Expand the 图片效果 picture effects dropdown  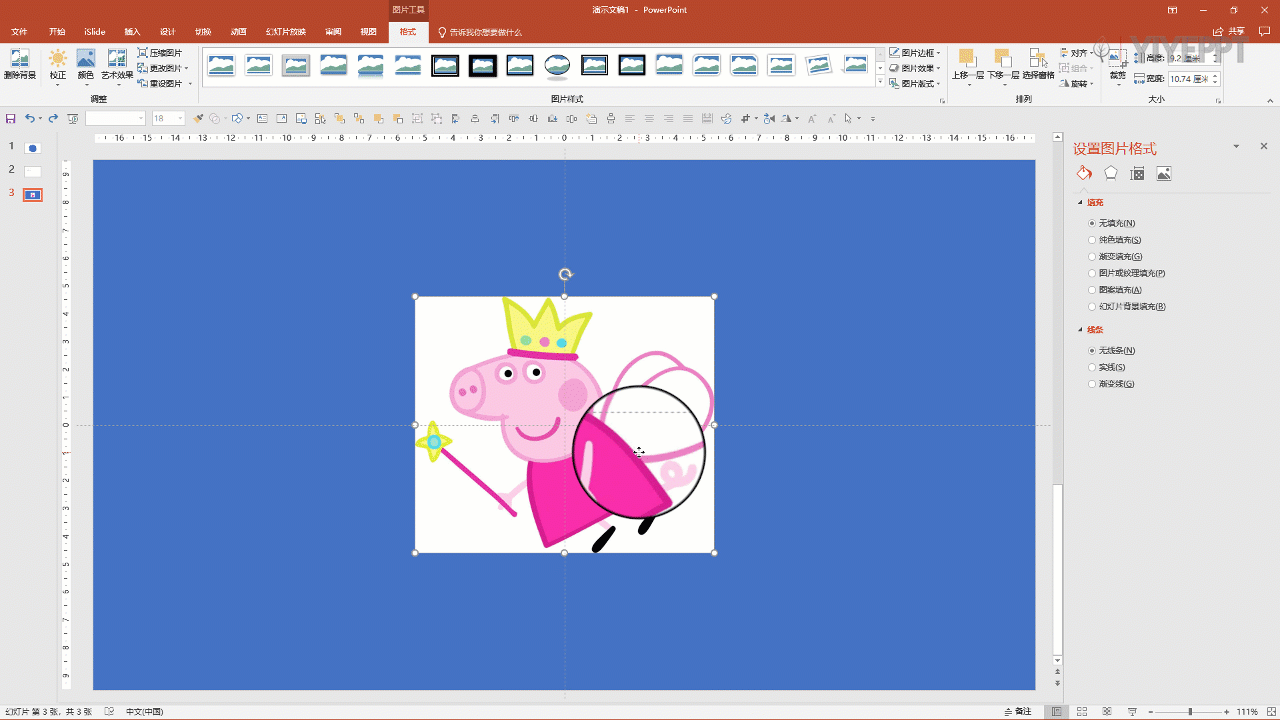914,69
